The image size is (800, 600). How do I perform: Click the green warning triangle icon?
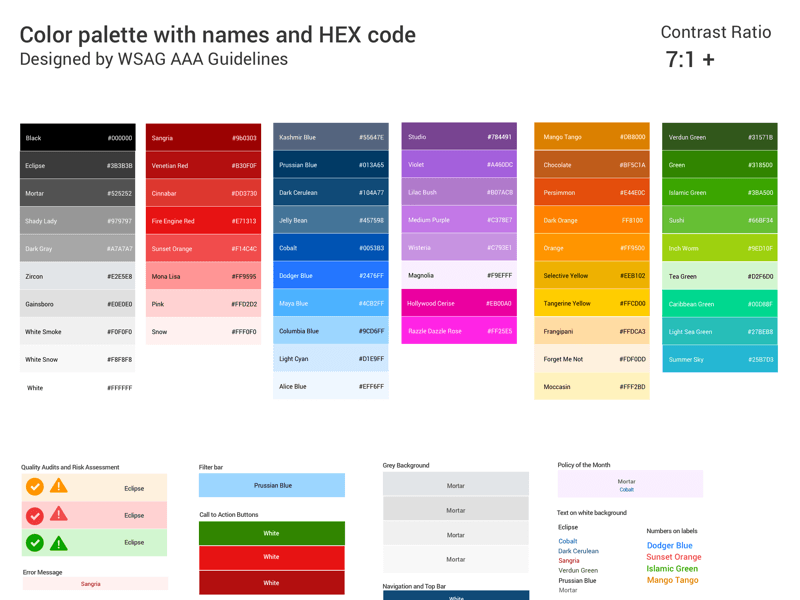pos(59,543)
